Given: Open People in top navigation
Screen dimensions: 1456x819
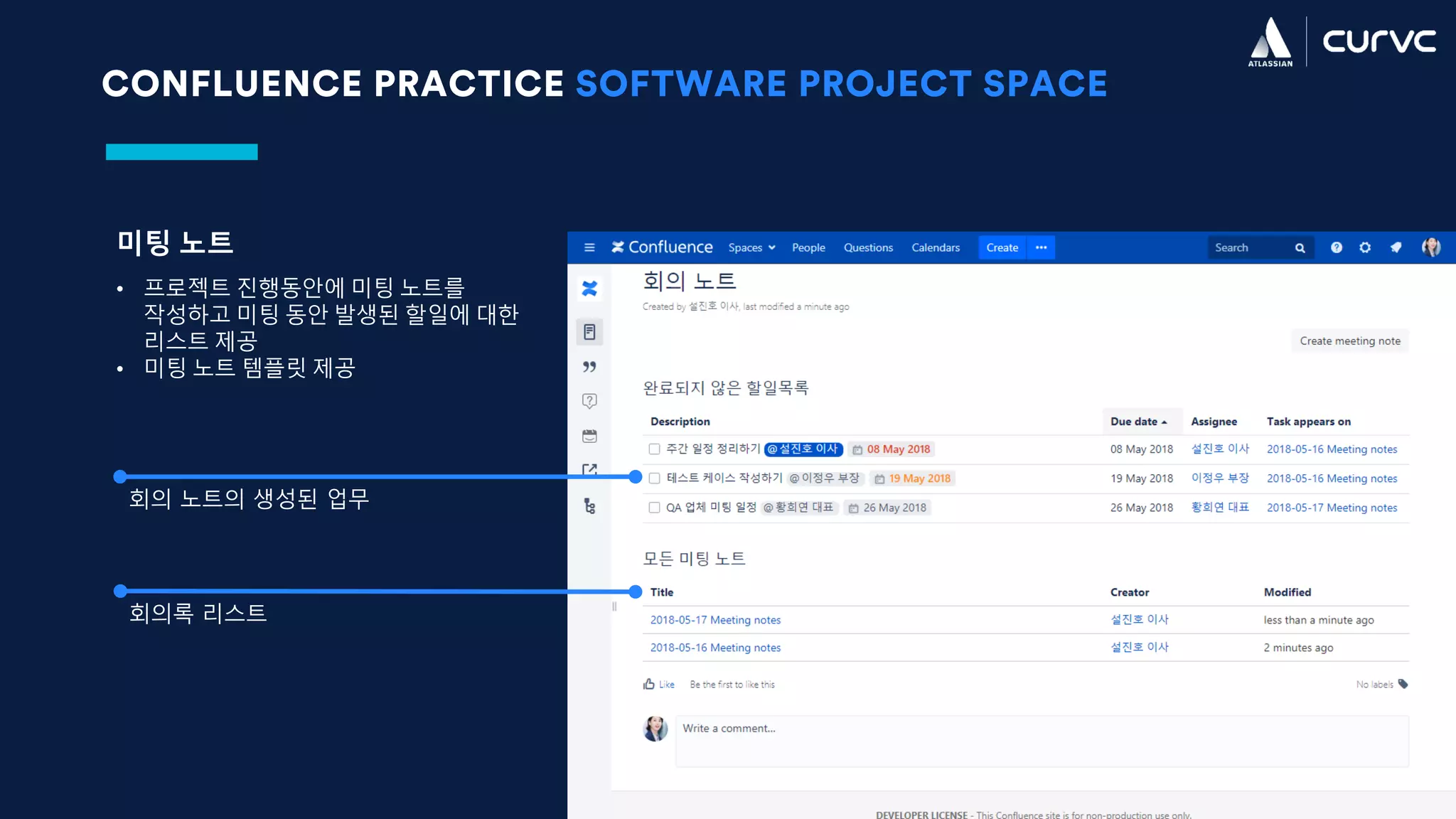Looking at the screenshot, I should [808, 247].
